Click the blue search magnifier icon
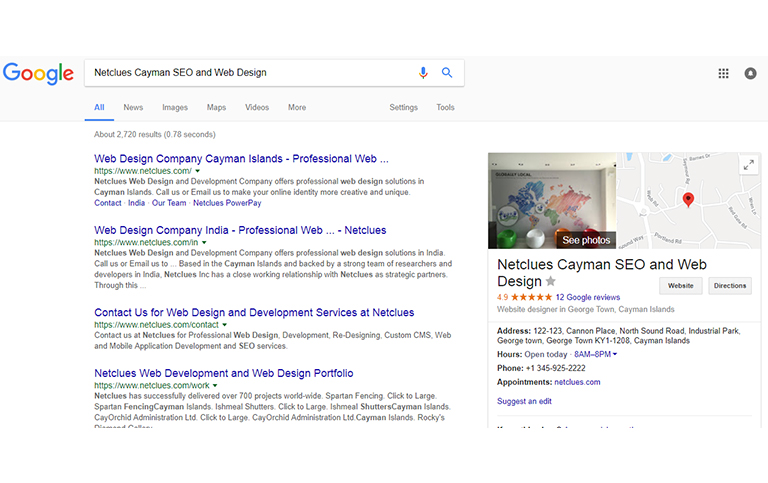The image size is (768, 483). tap(447, 73)
